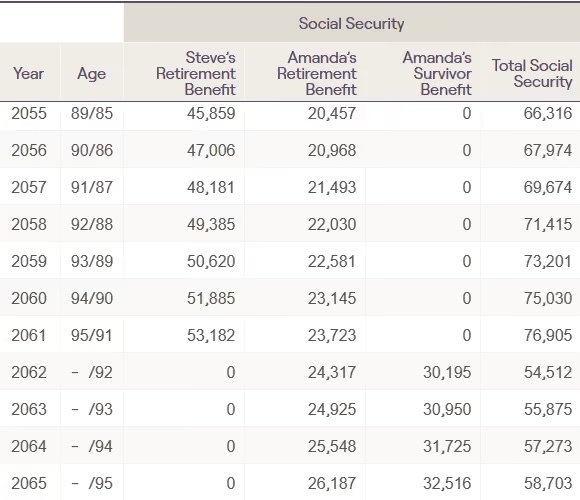Click the age cell showing – /94
Viewport: 580px width, 500px height.
coord(92,446)
